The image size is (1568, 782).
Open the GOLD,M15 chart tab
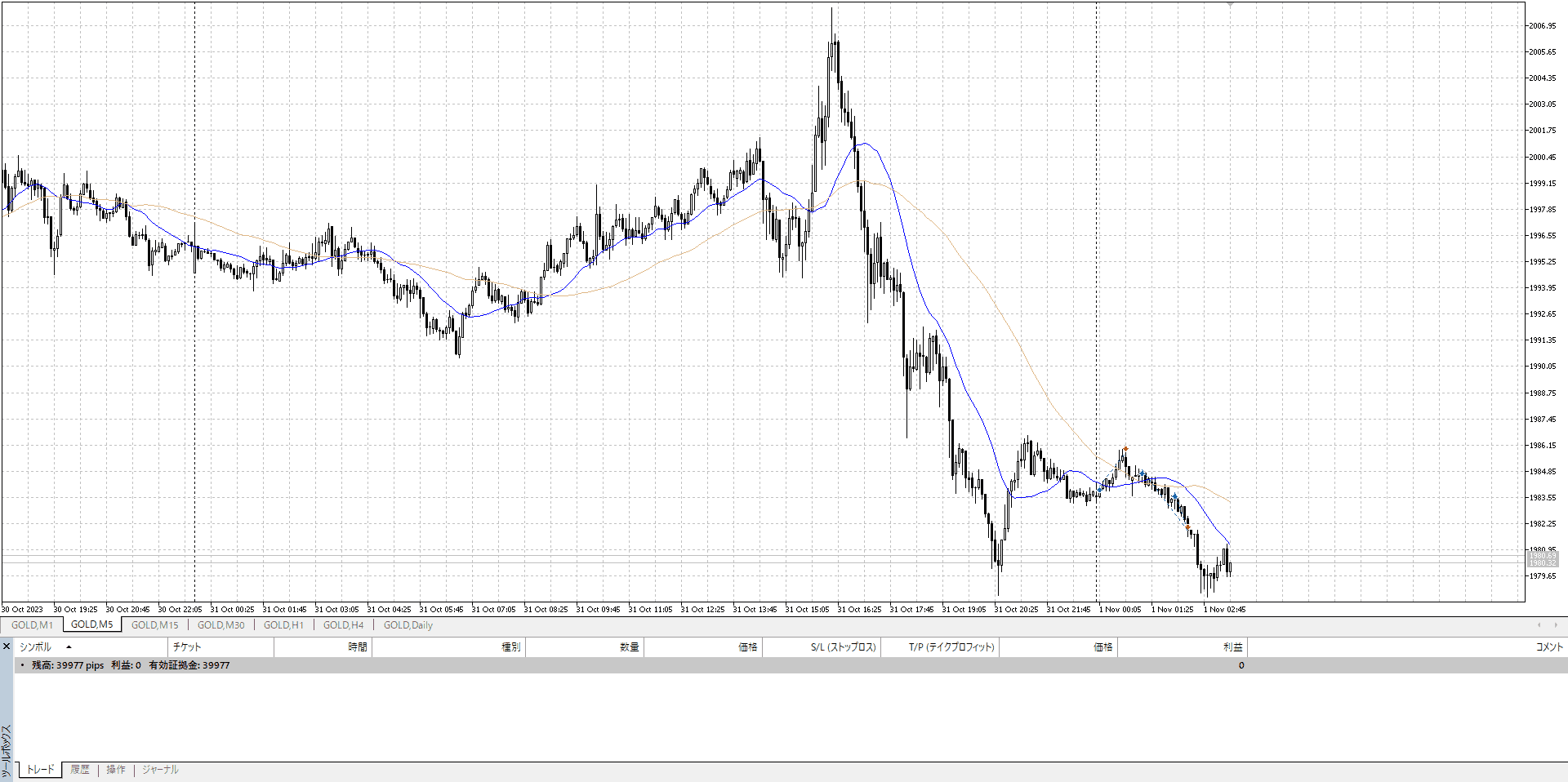(154, 625)
